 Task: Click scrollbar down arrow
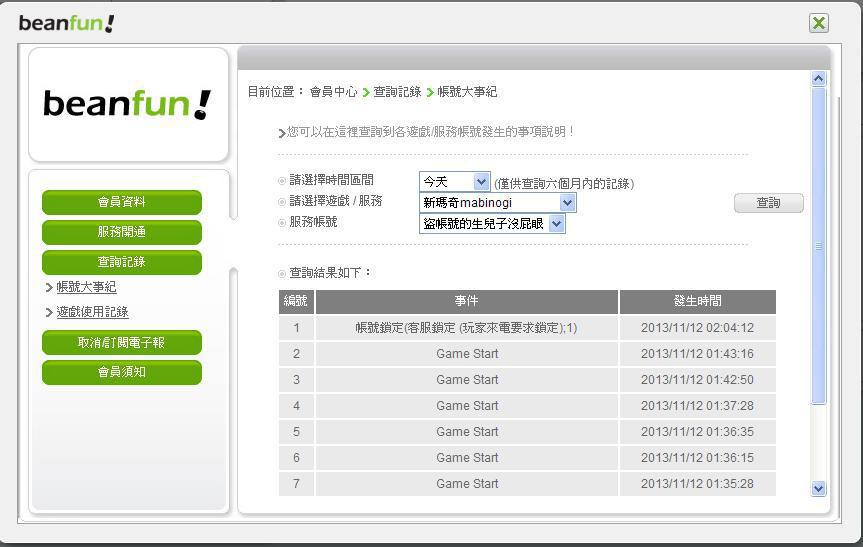click(818, 488)
